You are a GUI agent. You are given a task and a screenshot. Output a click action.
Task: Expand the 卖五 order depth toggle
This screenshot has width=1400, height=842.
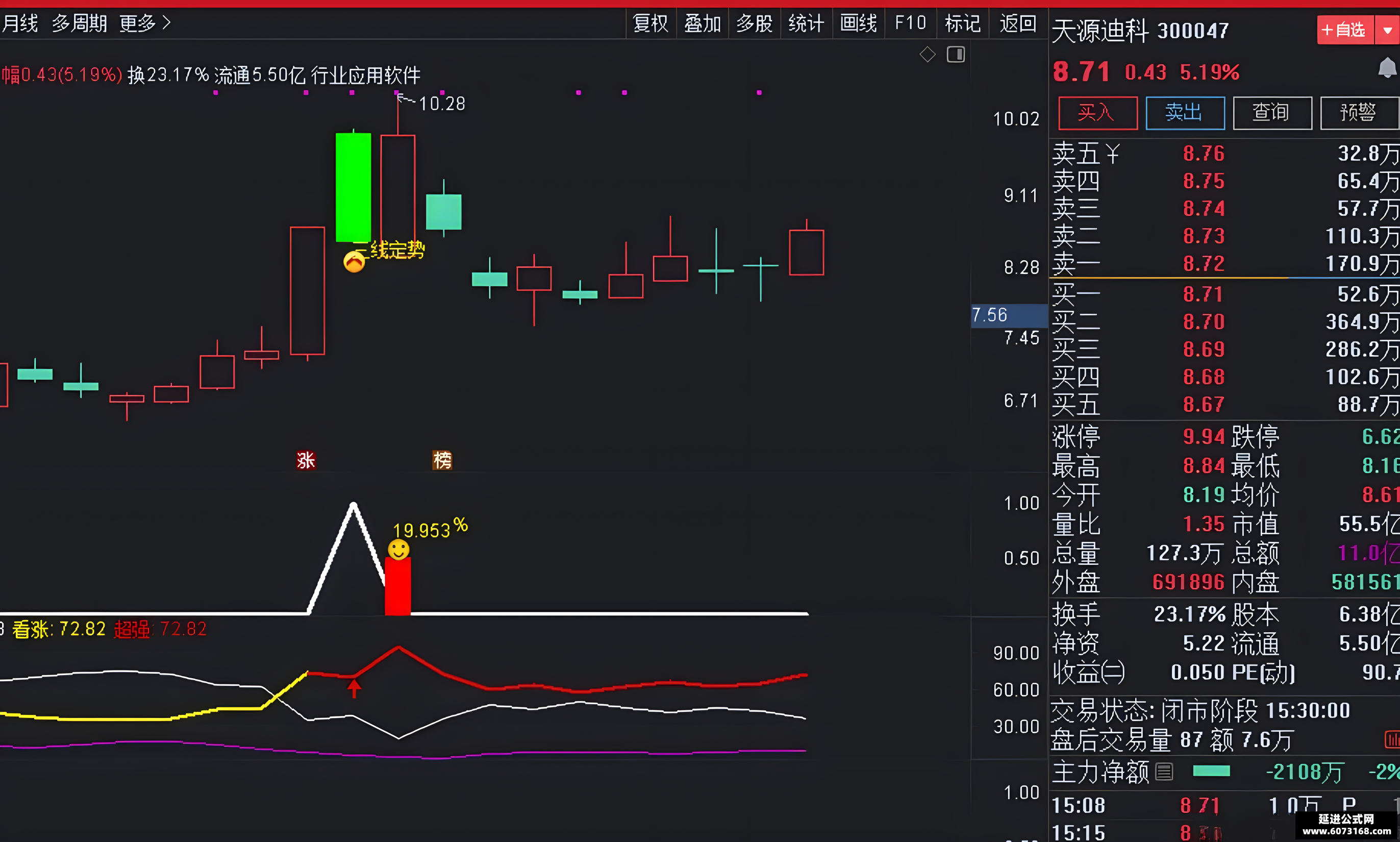click(1113, 153)
